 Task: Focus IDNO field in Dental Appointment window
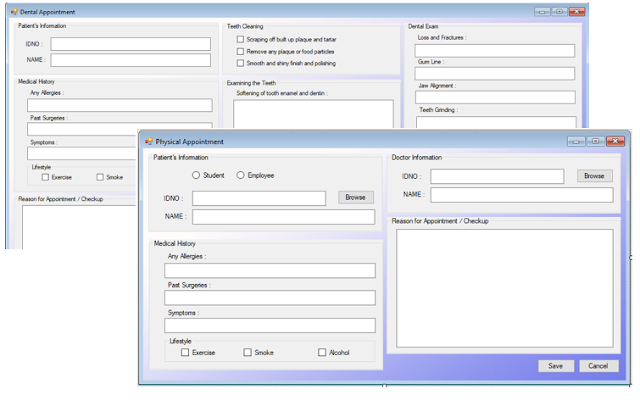coord(131,44)
